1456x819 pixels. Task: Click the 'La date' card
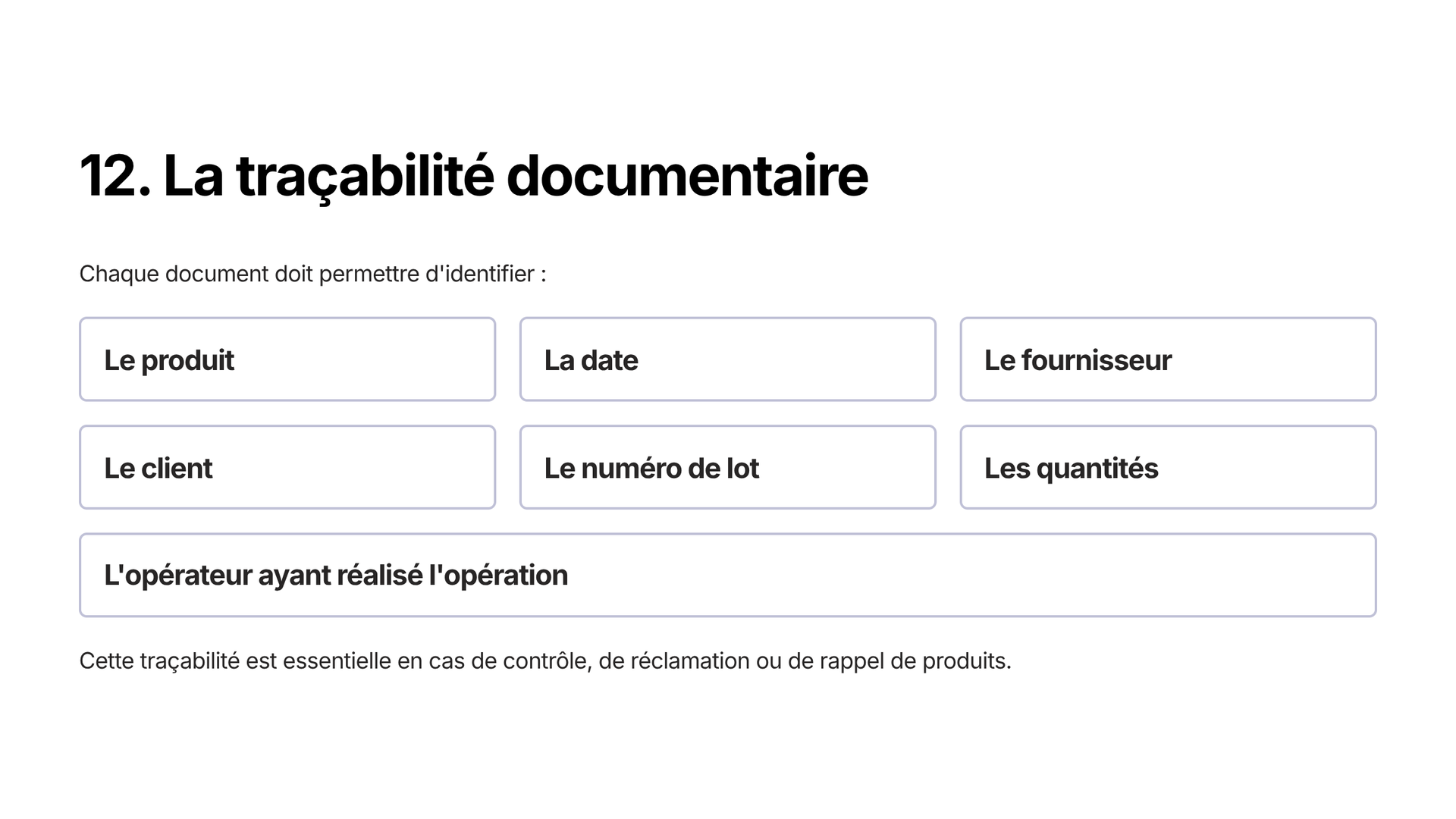728,359
